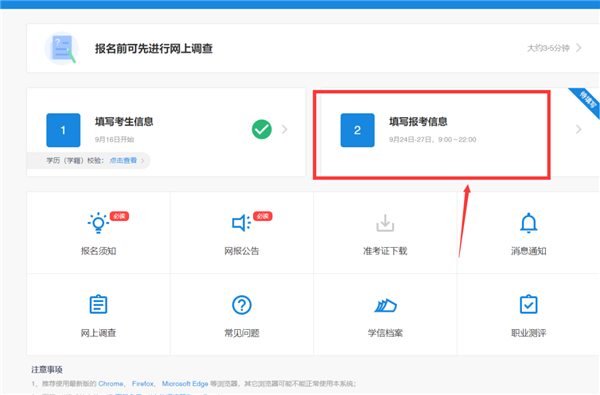Image resolution: width=600 pixels, height=395 pixels.
Task: Open the 网报公告 megaphone icon
Action: 241,223
